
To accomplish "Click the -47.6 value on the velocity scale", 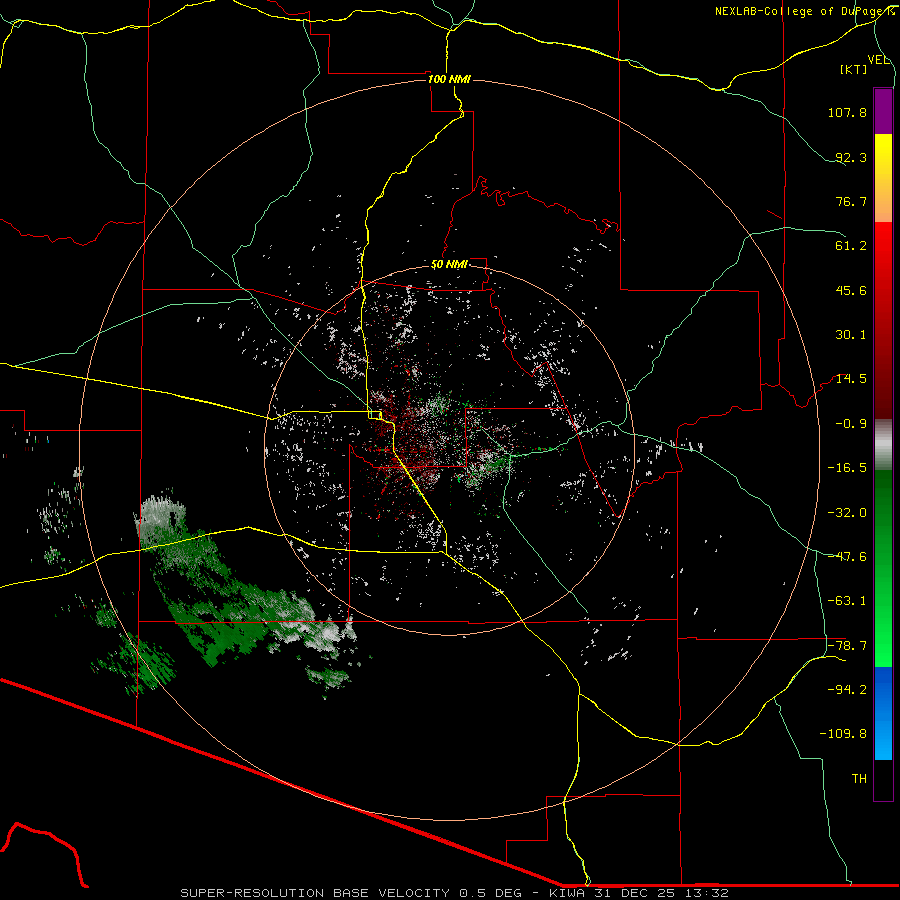I will pyautogui.click(x=847, y=557).
